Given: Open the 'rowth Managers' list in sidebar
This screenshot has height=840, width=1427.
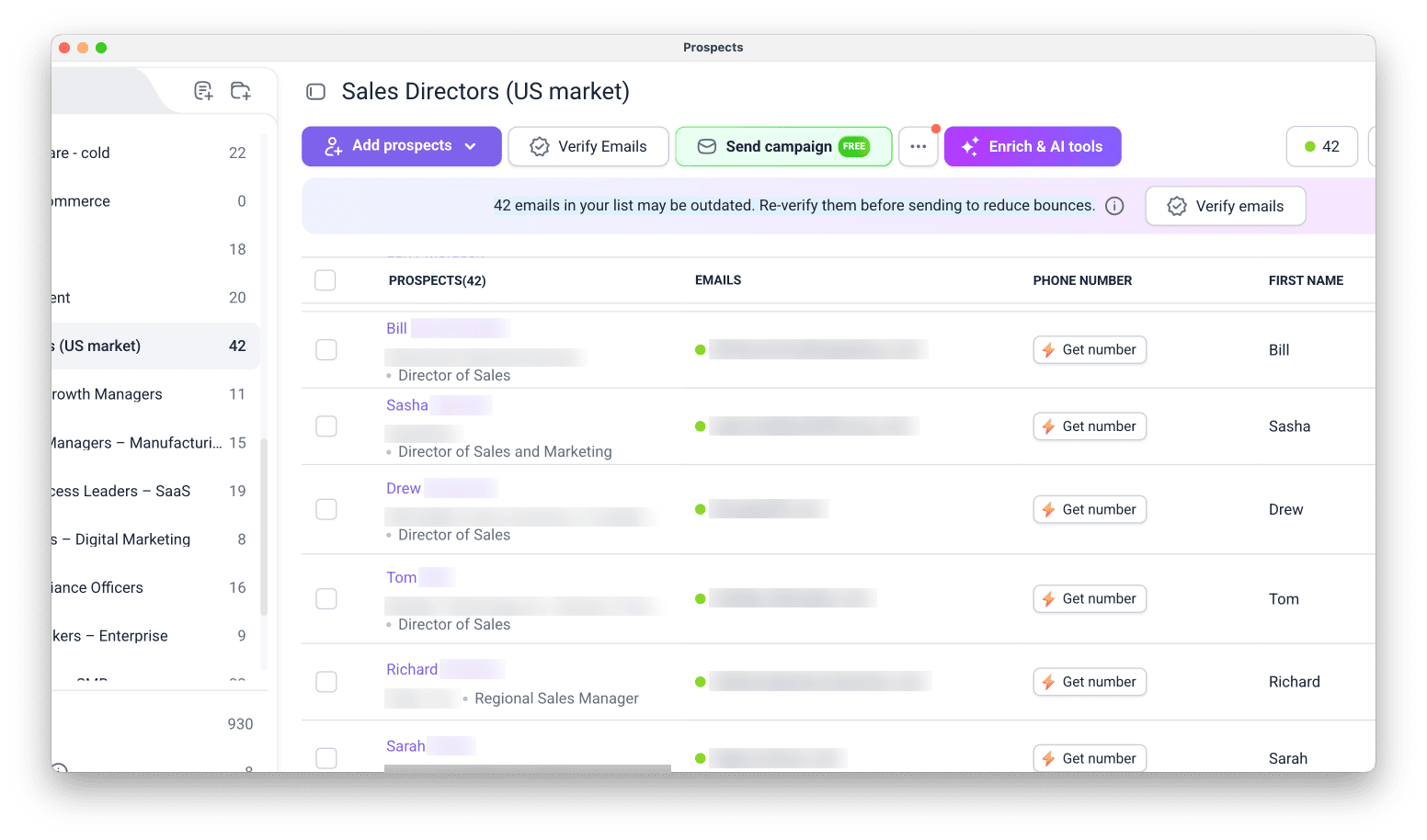Looking at the screenshot, I should [x=156, y=394].
